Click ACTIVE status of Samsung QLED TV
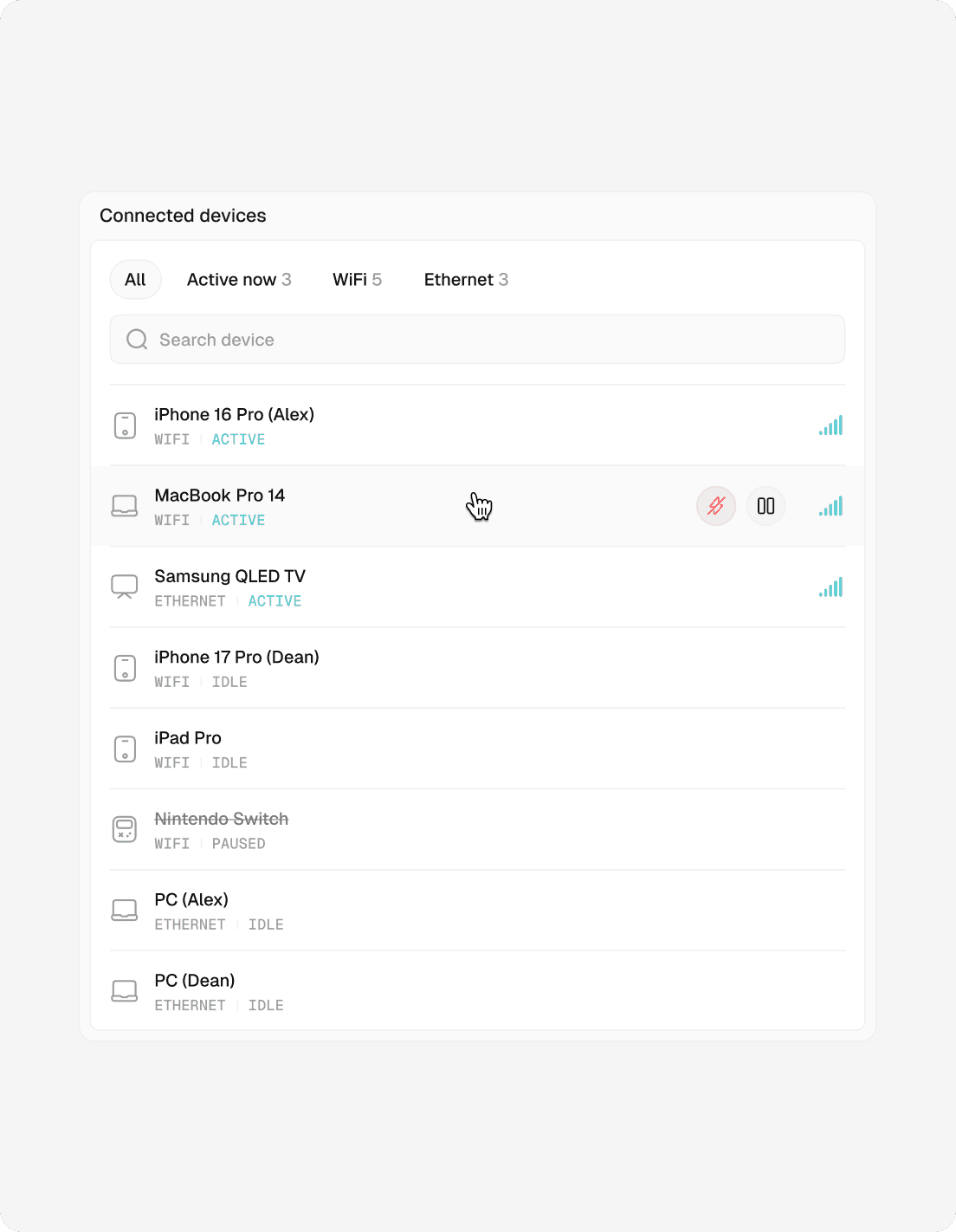This screenshot has height=1232, width=956. (x=275, y=601)
